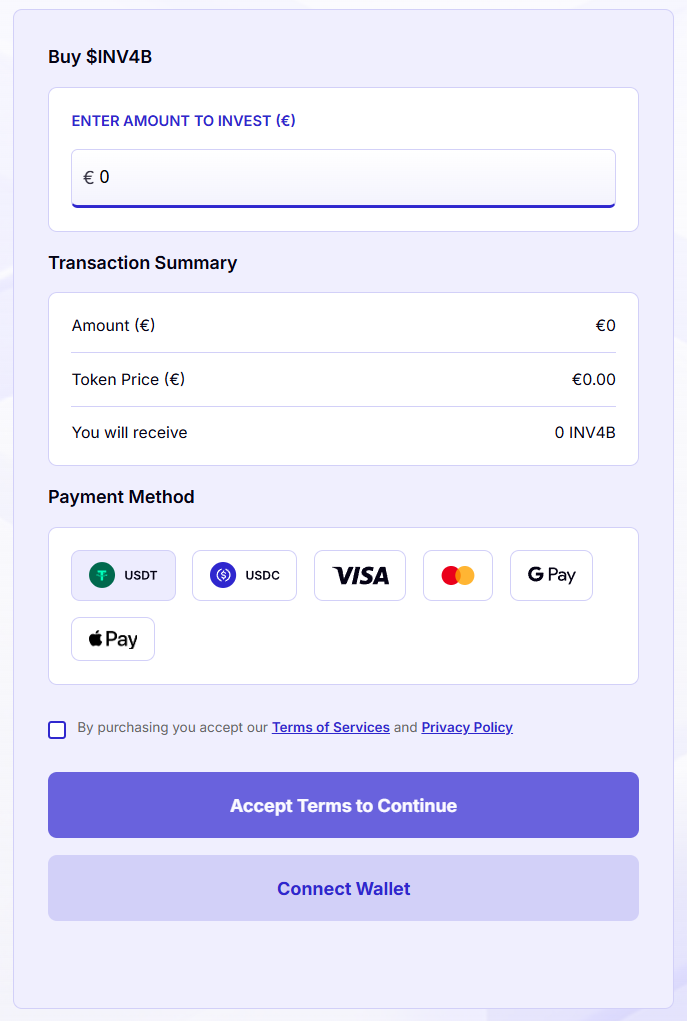Viewport: 687px width, 1021px height.
Task: Pick the Apple Pay payment option
Action: [113, 639]
